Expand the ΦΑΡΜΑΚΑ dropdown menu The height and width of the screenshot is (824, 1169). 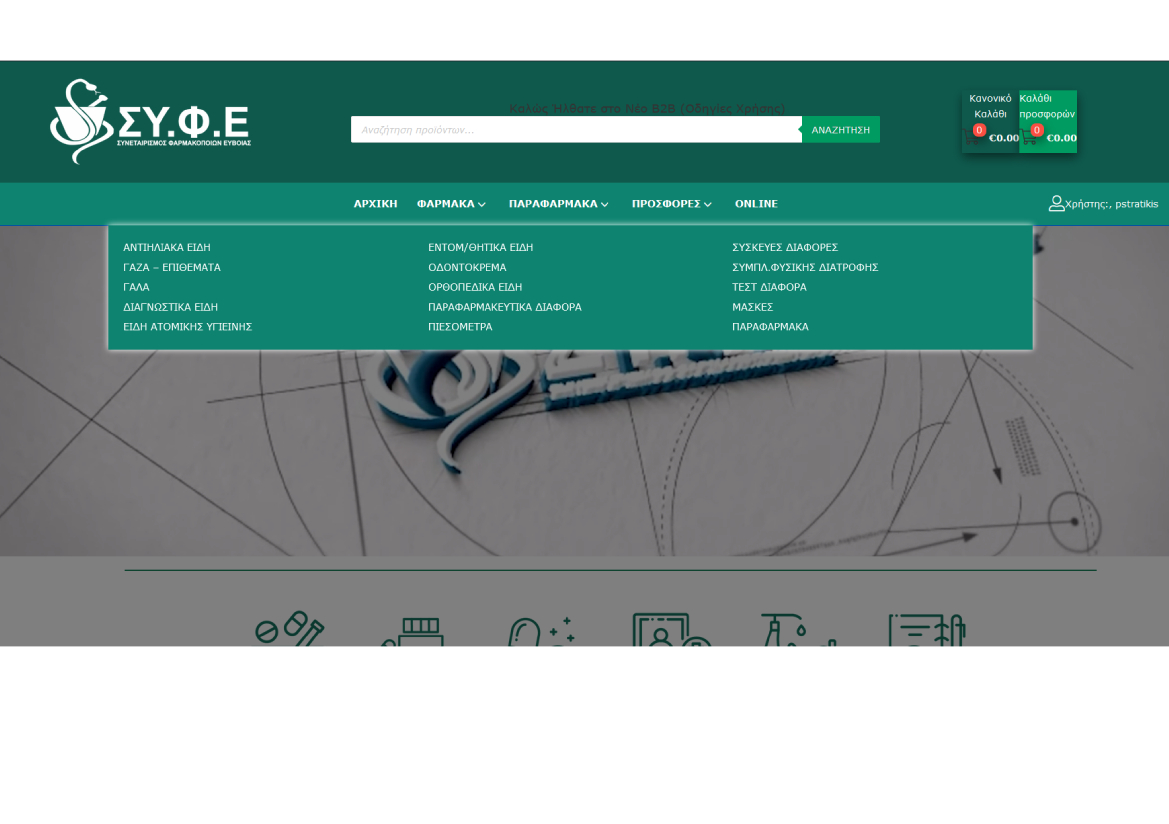pyautogui.click(x=451, y=204)
